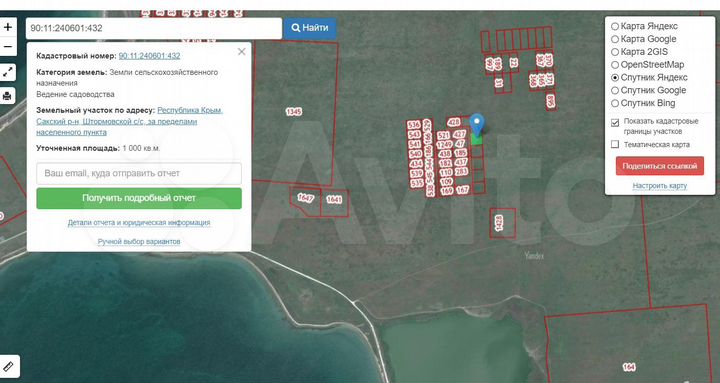Open Настроить карту link
Viewport: 720px width, 383px height.
click(659, 186)
